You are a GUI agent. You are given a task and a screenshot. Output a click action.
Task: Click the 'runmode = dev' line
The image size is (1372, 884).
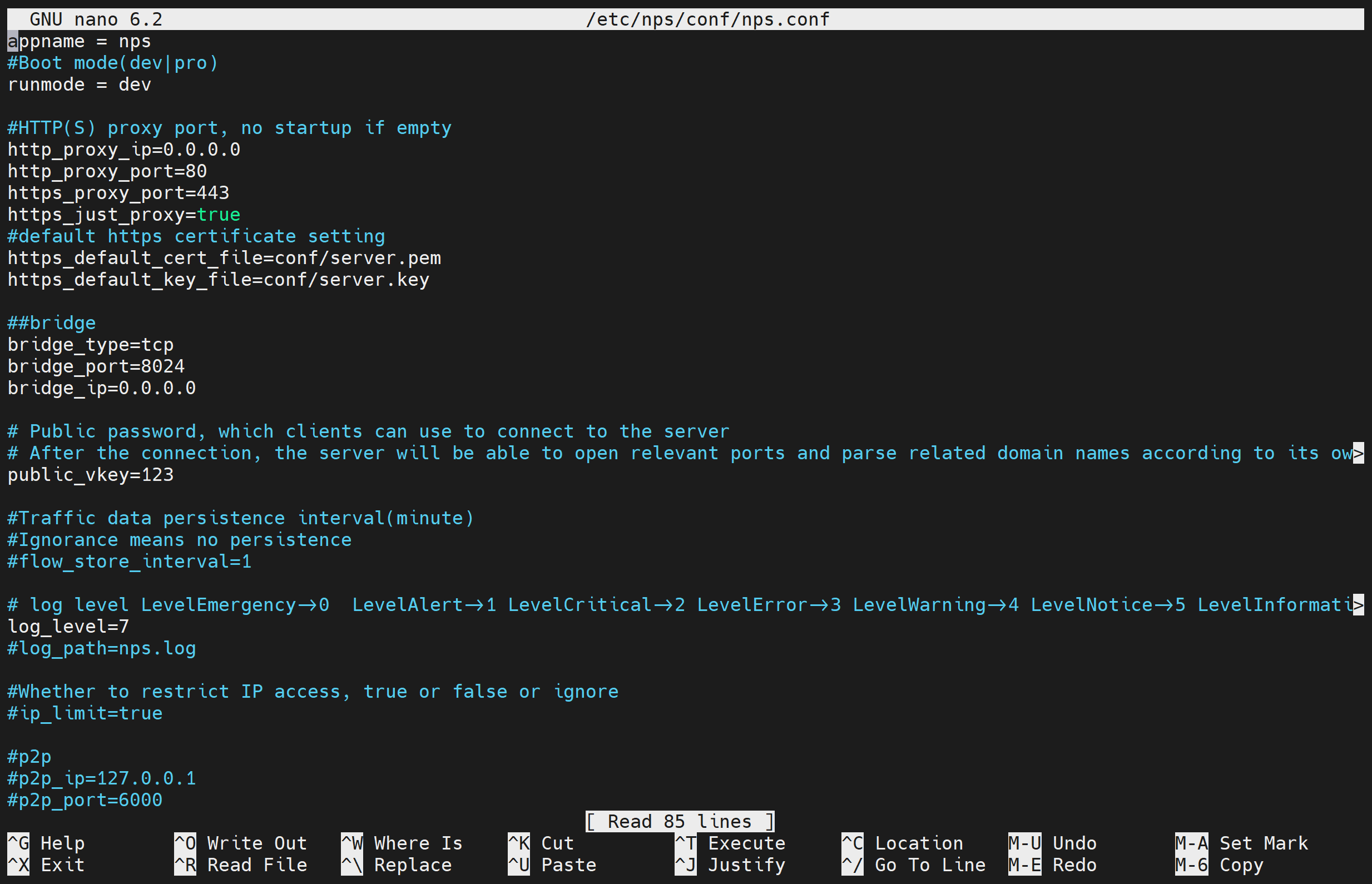tap(79, 85)
